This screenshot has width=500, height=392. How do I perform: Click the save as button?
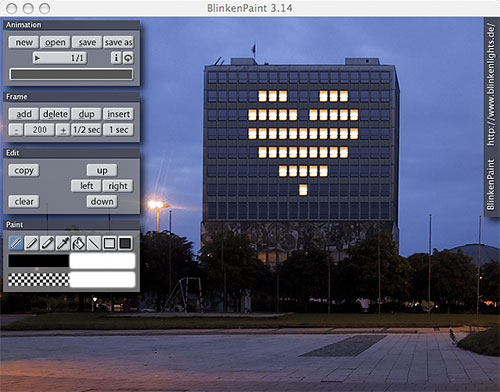click(118, 42)
